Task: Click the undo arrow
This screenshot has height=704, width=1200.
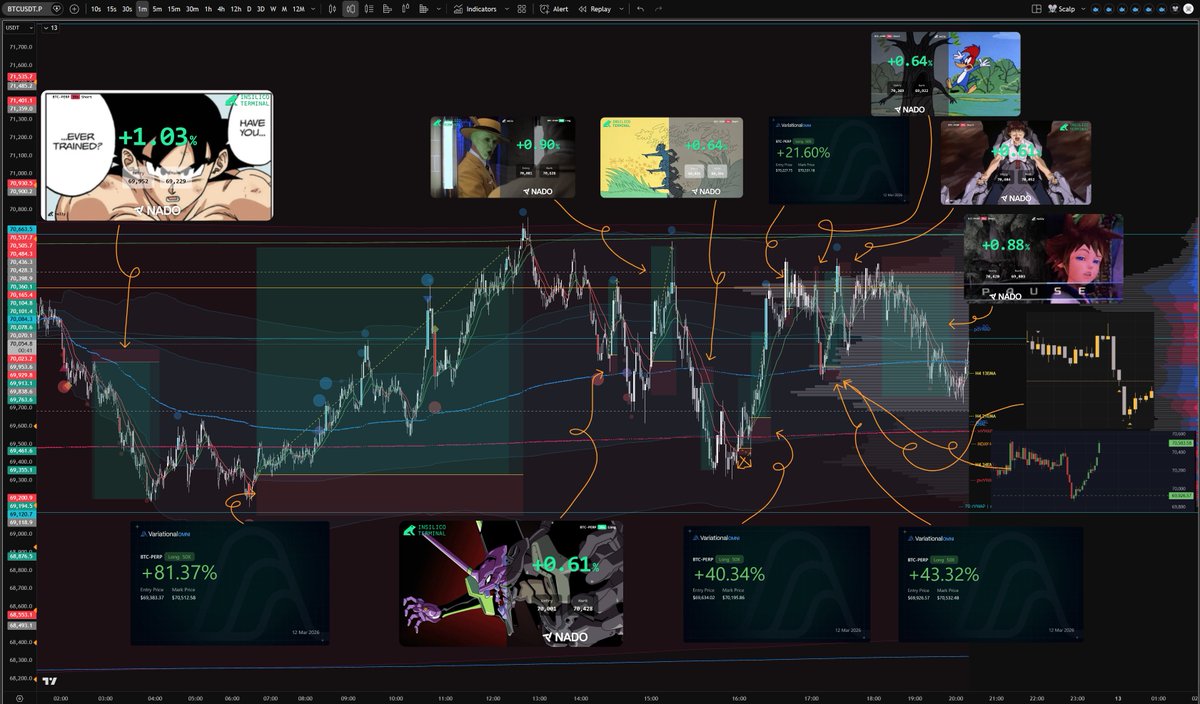Action: (640, 9)
